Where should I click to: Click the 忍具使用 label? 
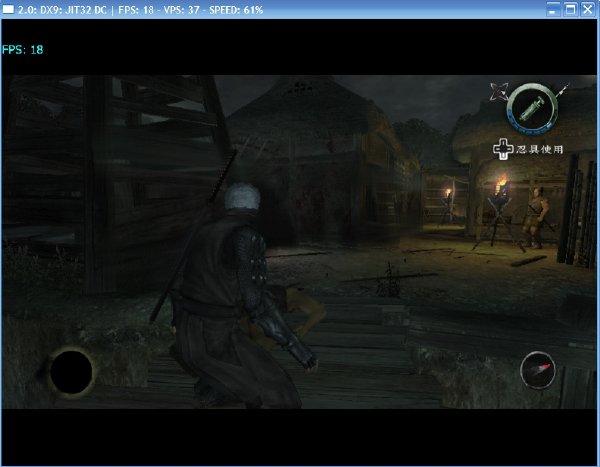click(540, 149)
